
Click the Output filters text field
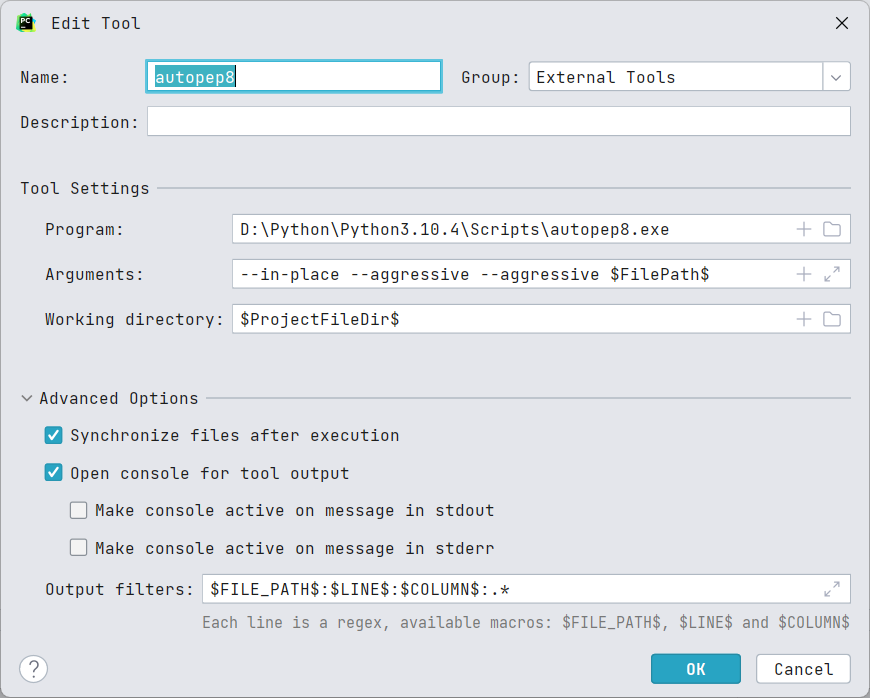pos(510,589)
